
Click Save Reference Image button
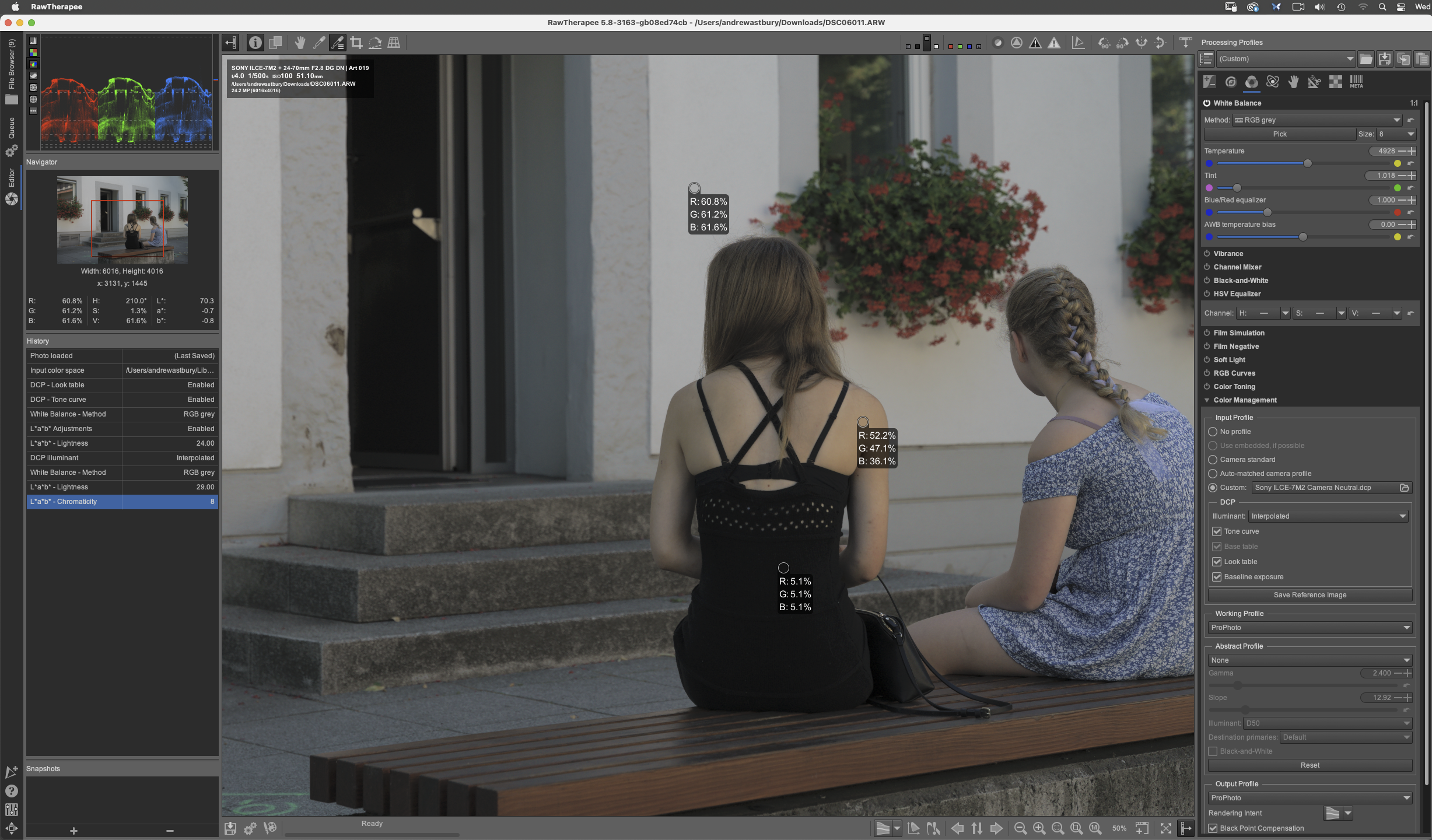click(x=1310, y=595)
